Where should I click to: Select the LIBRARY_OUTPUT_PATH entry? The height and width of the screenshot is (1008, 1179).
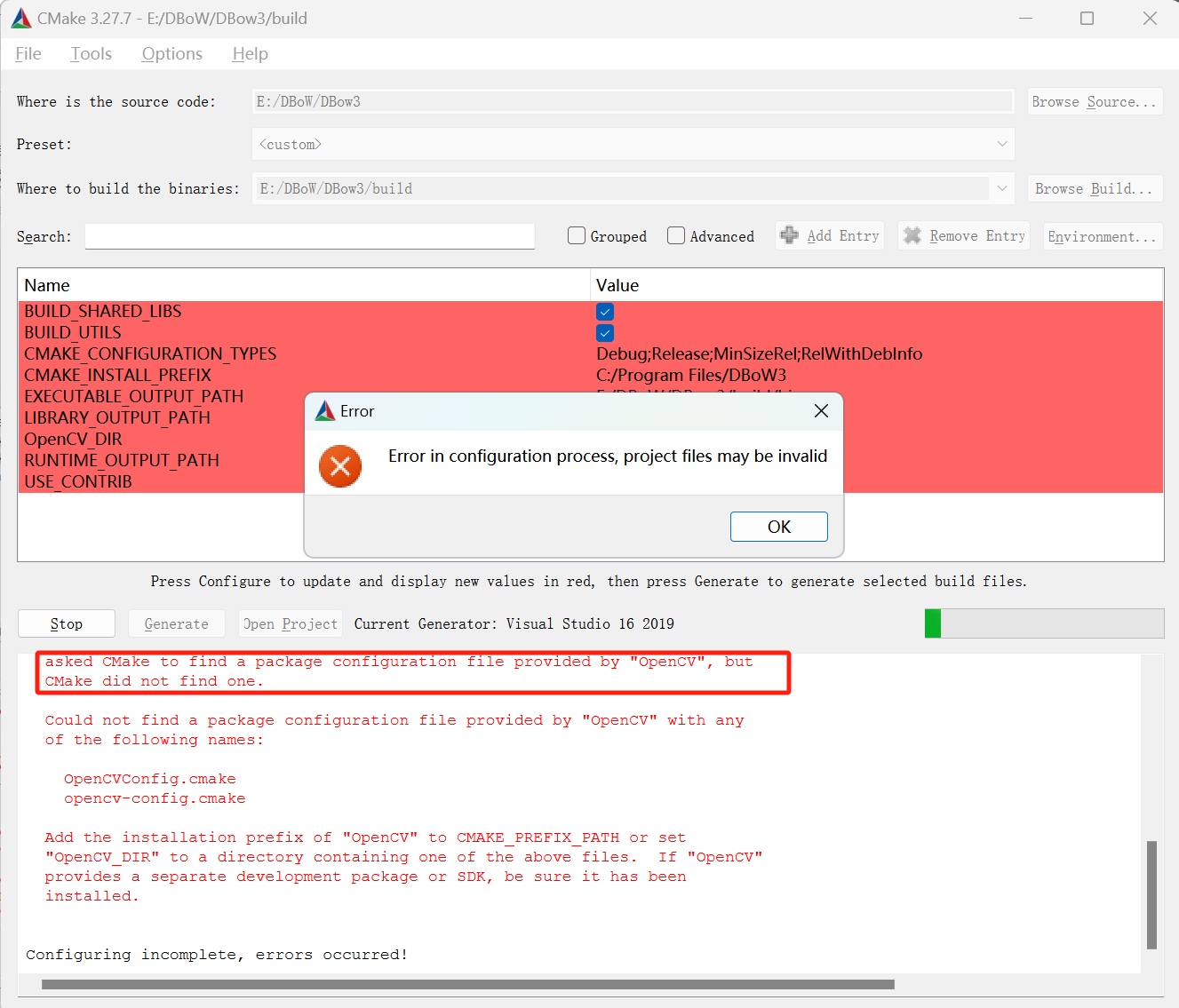click(117, 418)
